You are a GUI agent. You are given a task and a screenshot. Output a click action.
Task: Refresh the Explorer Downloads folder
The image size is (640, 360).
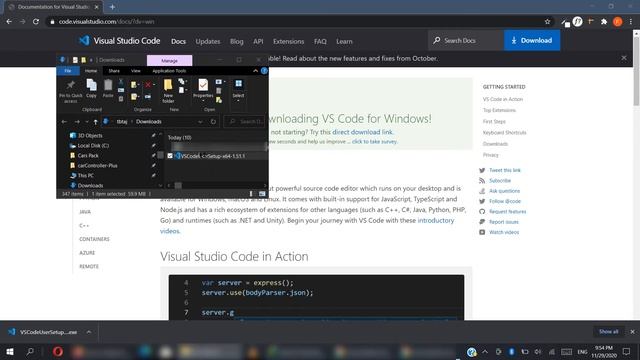[x=213, y=122]
